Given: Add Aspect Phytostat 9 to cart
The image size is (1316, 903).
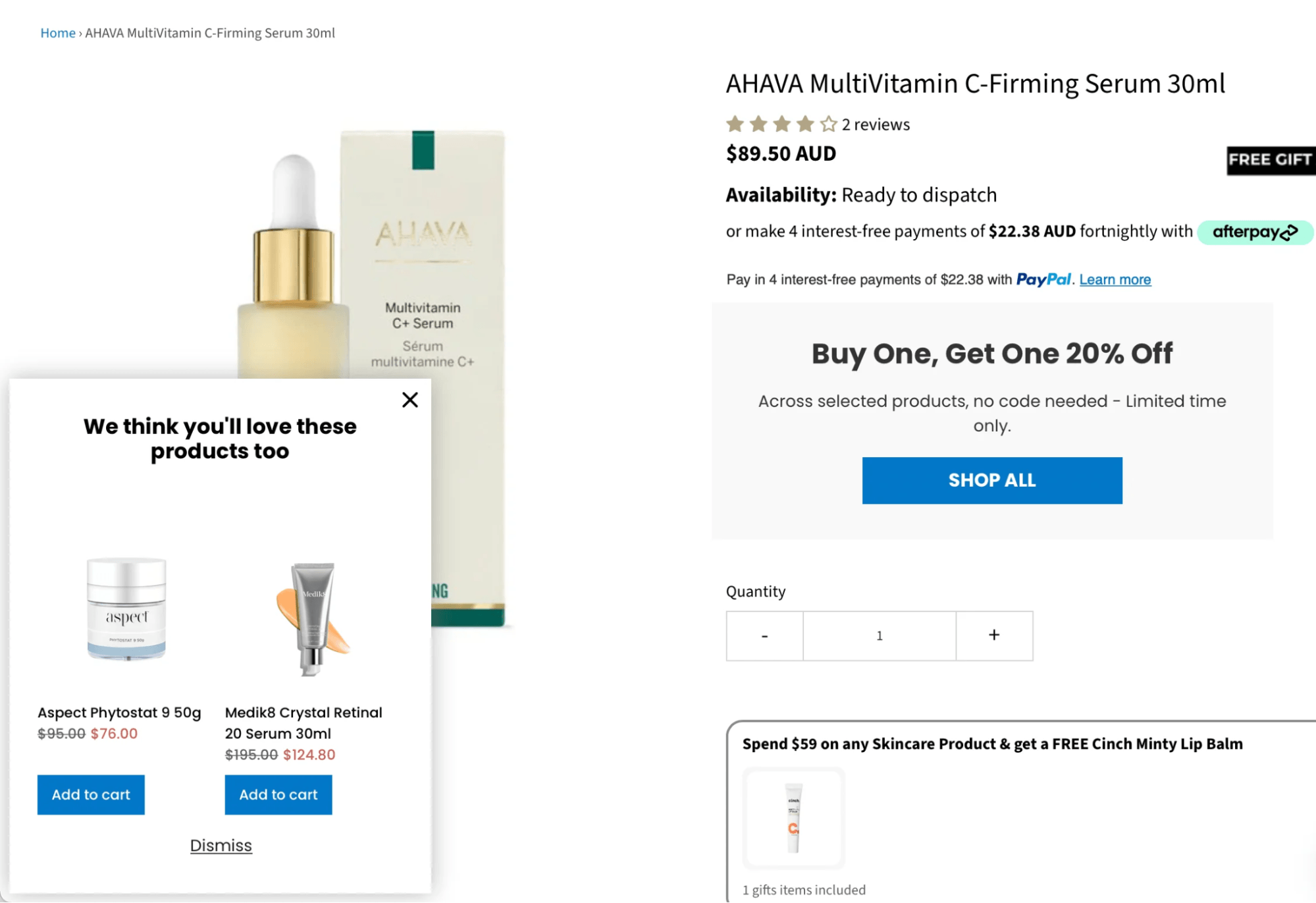Looking at the screenshot, I should [91, 794].
